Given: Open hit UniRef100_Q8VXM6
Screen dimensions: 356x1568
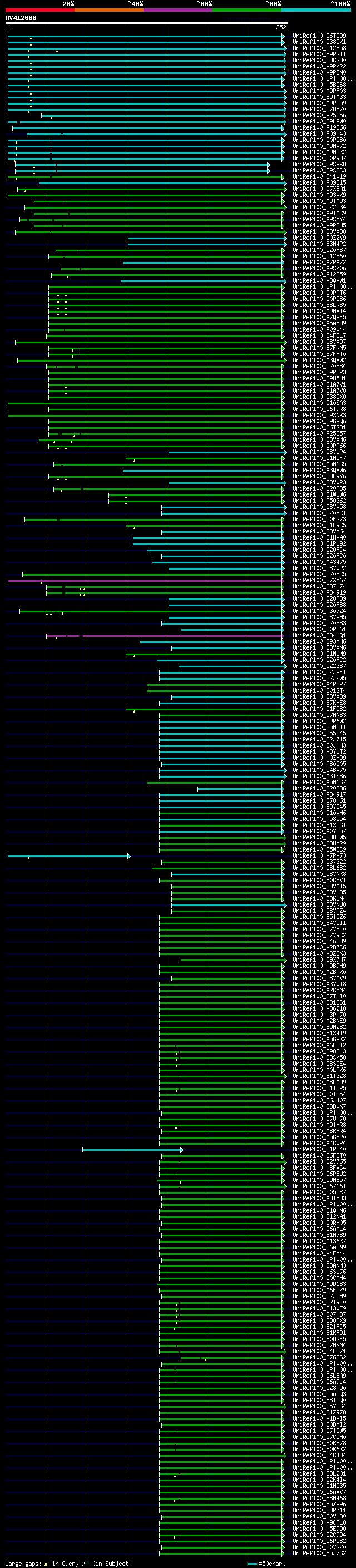Looking at the screenshot, I should [319, 439].
